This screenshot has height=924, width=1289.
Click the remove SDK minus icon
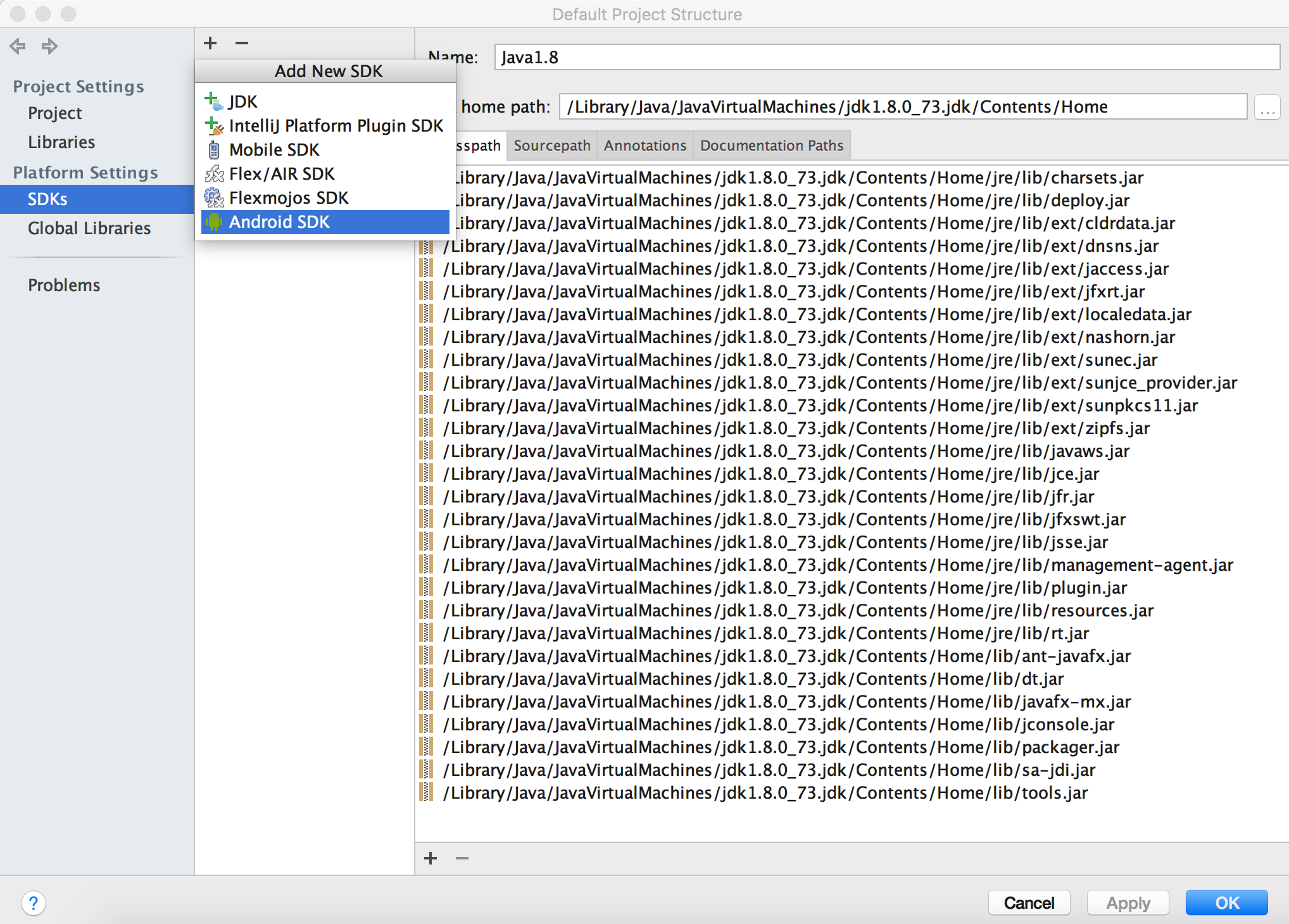pyautogui.click(x=241, y=43)
